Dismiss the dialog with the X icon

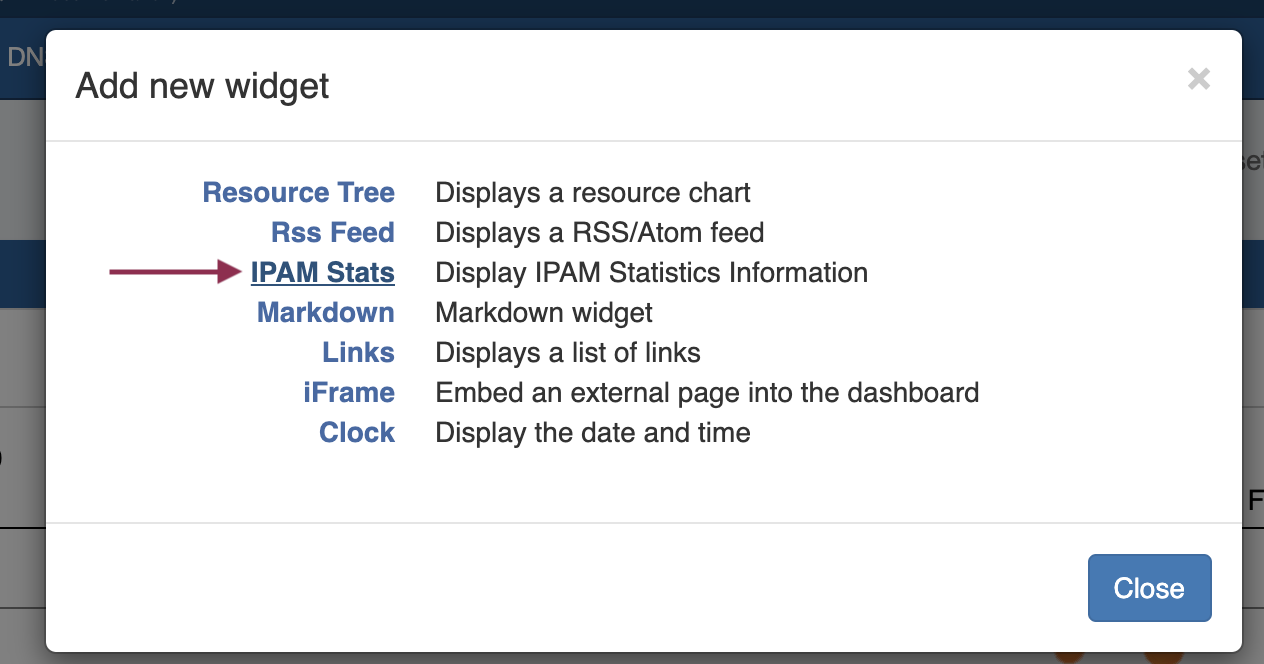[x=1199, y=80]
